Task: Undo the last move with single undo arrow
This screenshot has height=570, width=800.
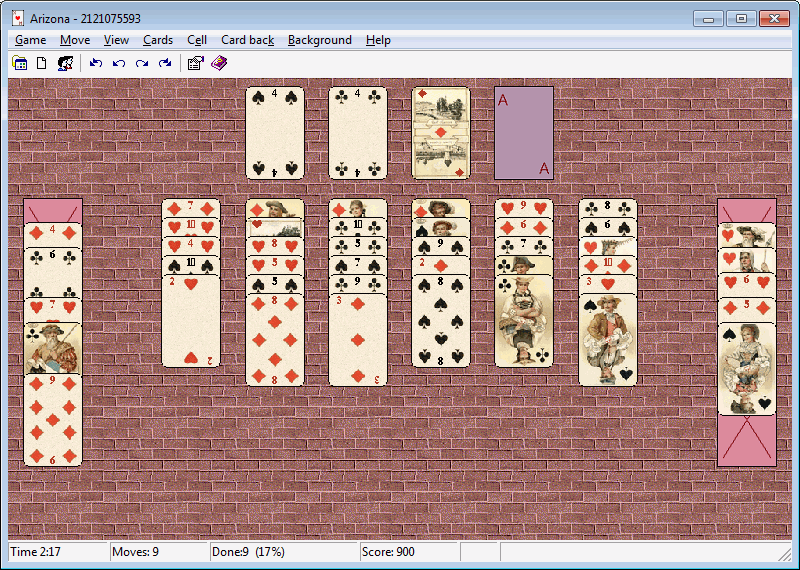Action: pos(119,63)
